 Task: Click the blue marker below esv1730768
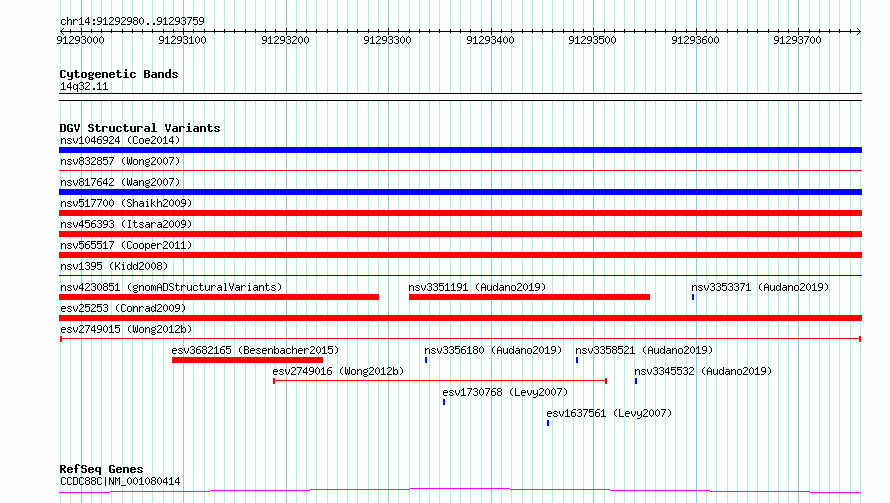[x=444, y=402]
